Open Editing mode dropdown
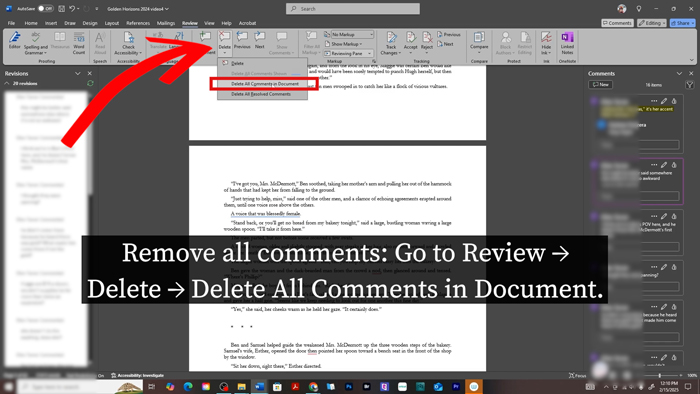700x394 pixels. (652, 23)
